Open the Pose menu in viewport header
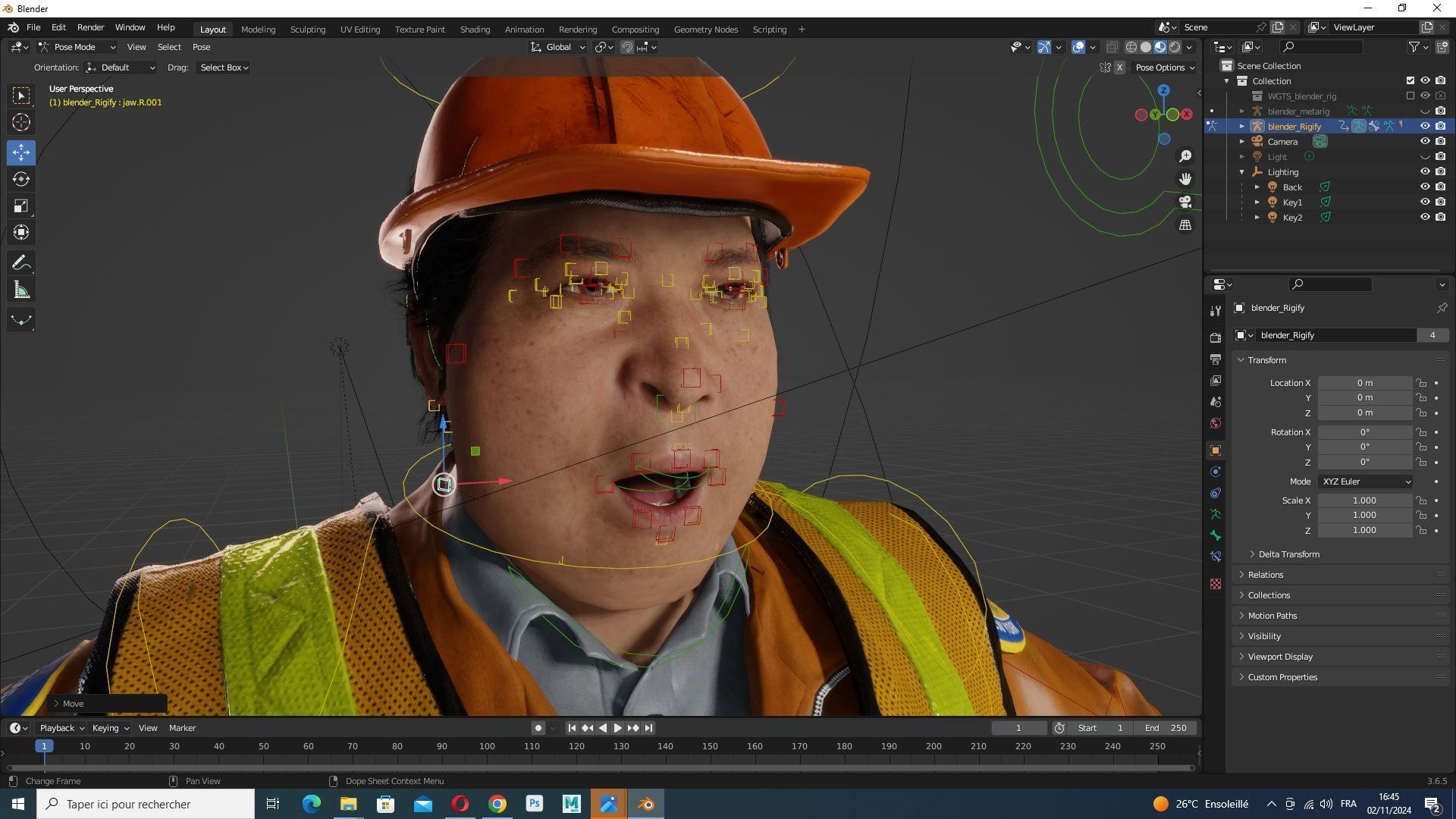The width and height of the screenshot is (1456, 819). (x=201, y=47)
